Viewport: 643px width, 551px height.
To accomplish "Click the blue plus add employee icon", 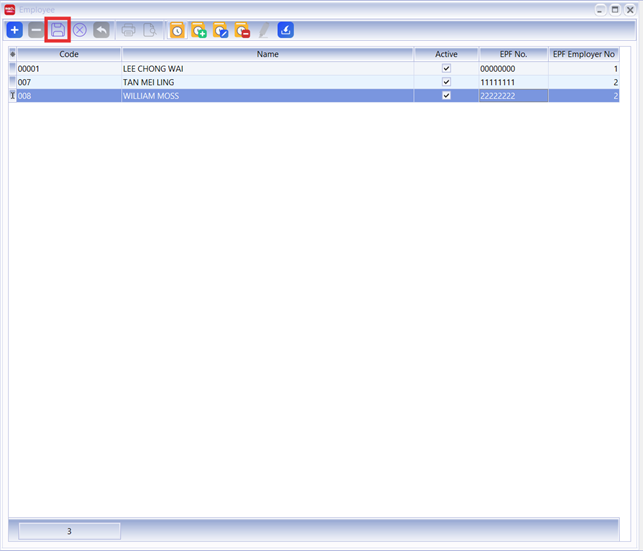I will click(15, 31).
